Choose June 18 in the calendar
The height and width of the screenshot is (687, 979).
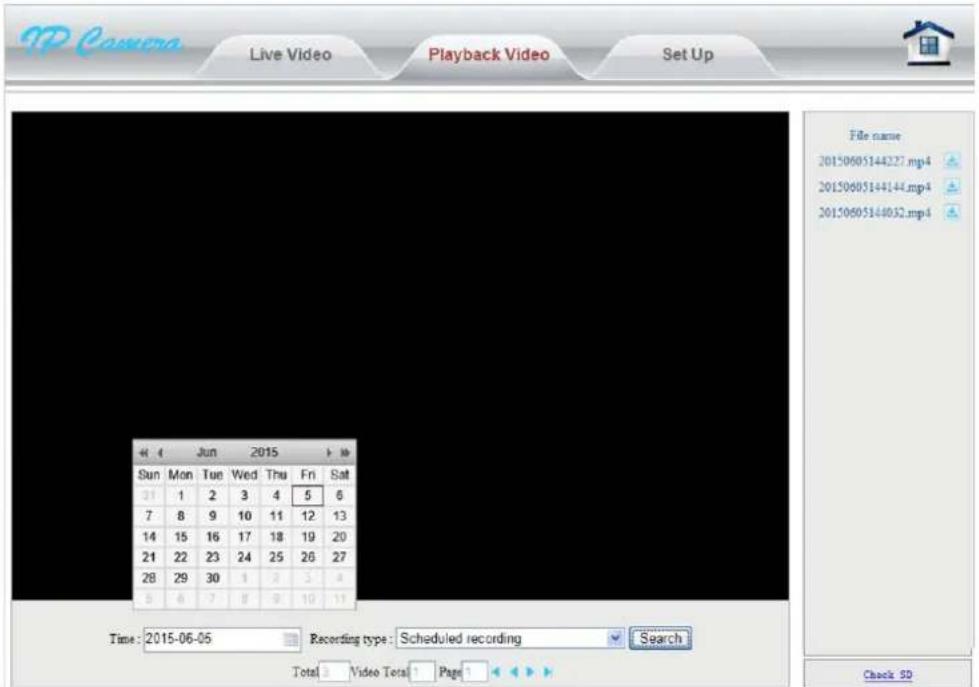click(x=276, y=536)
